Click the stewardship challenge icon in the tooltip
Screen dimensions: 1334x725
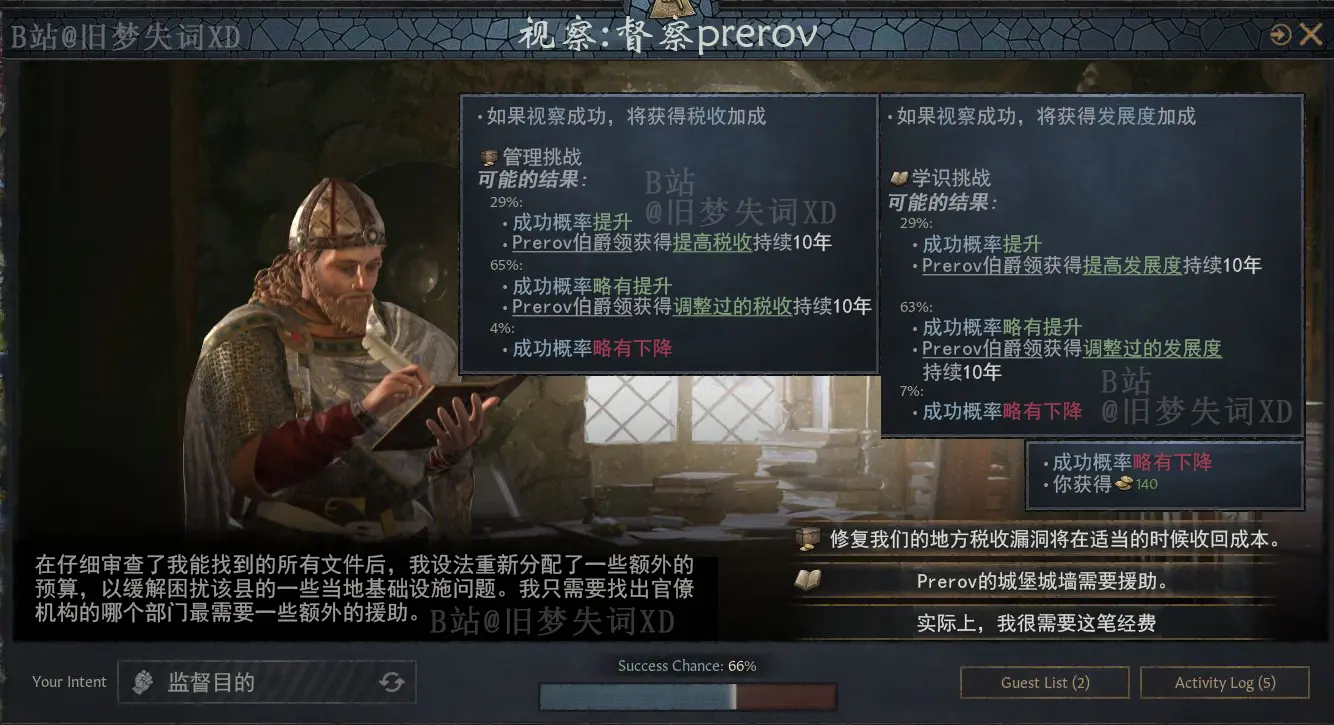pos(489,157)
